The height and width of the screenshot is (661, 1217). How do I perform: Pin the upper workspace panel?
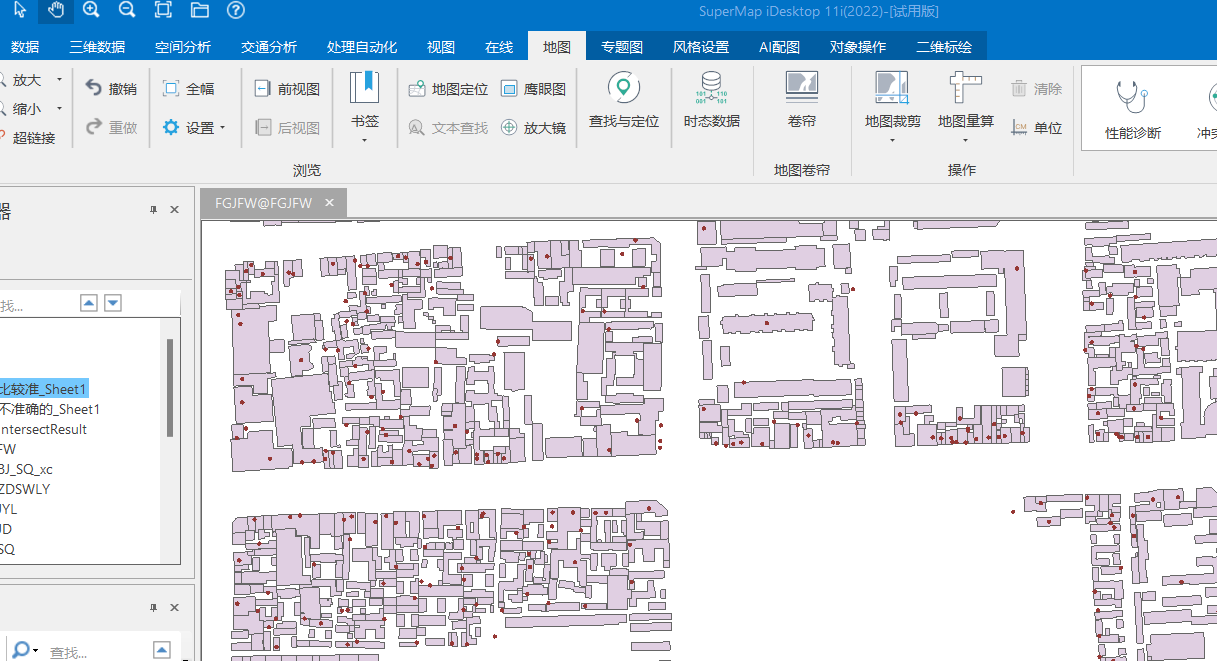tap(153, 210)
